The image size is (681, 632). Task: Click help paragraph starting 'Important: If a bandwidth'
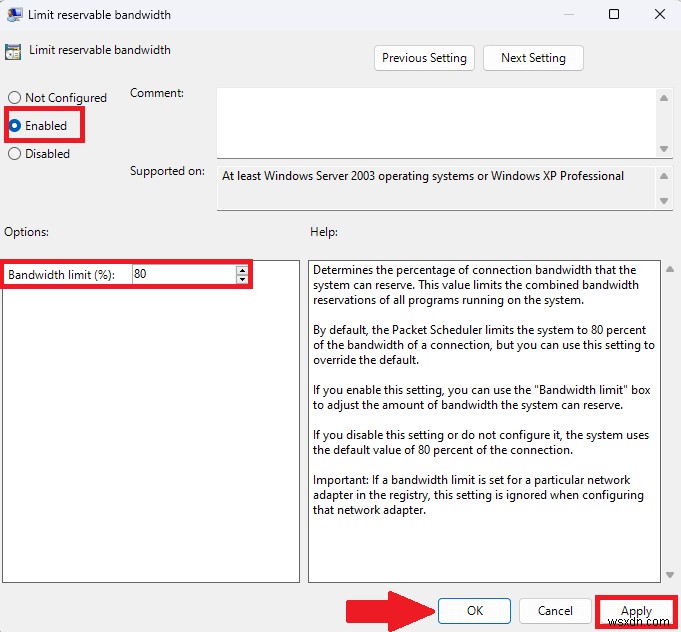[x=478, y=495]
